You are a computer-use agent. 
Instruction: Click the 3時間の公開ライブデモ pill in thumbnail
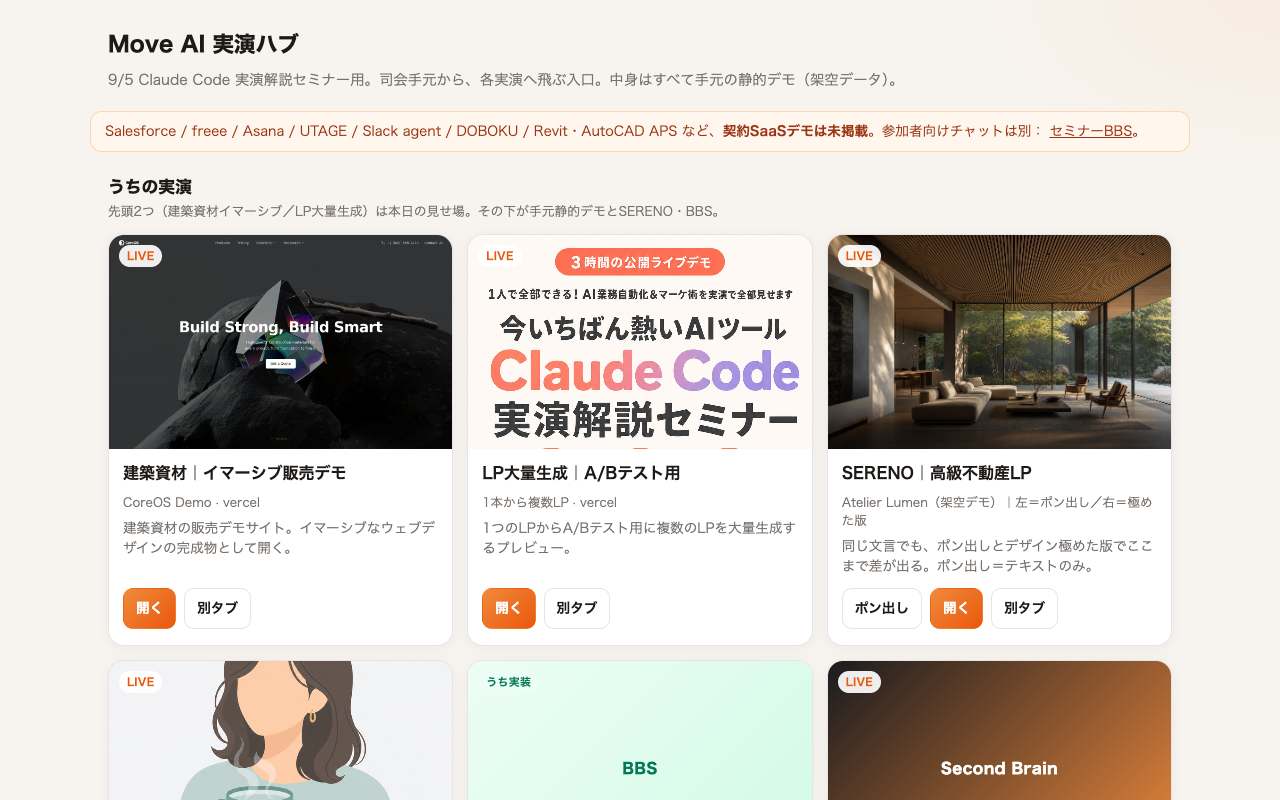coord(640,262)
